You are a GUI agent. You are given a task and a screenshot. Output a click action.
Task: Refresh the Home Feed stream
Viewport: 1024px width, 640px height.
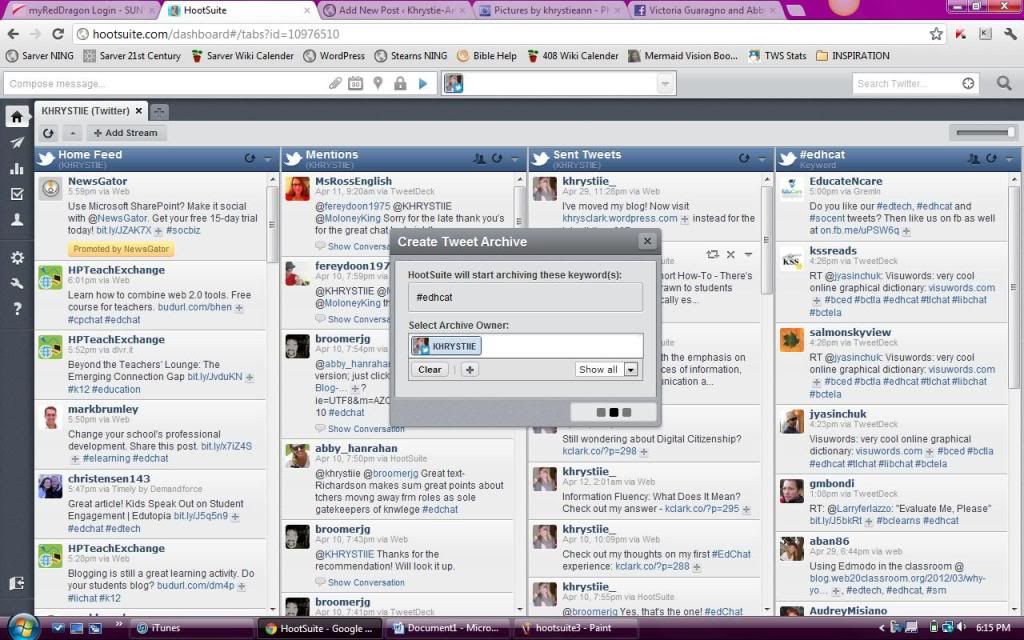[249, 158]
